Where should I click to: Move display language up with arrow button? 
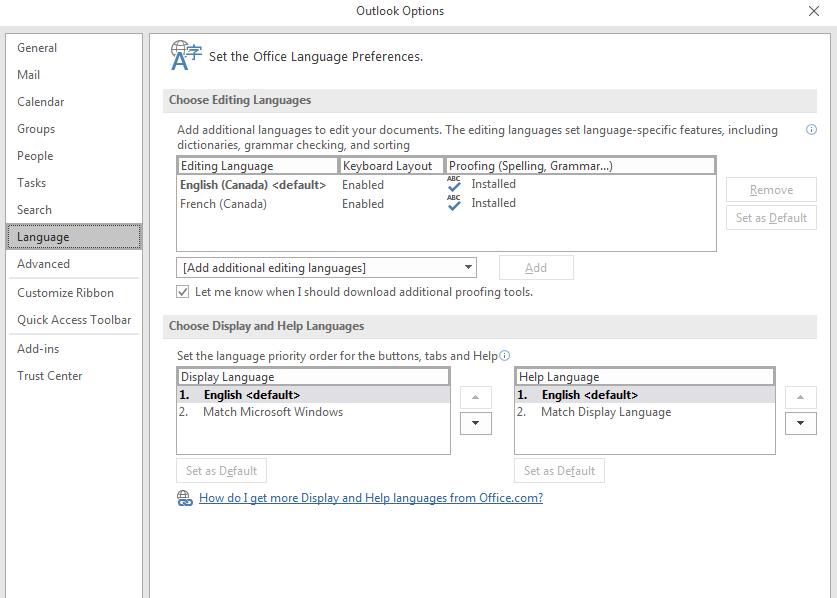(x=476, y=397)
